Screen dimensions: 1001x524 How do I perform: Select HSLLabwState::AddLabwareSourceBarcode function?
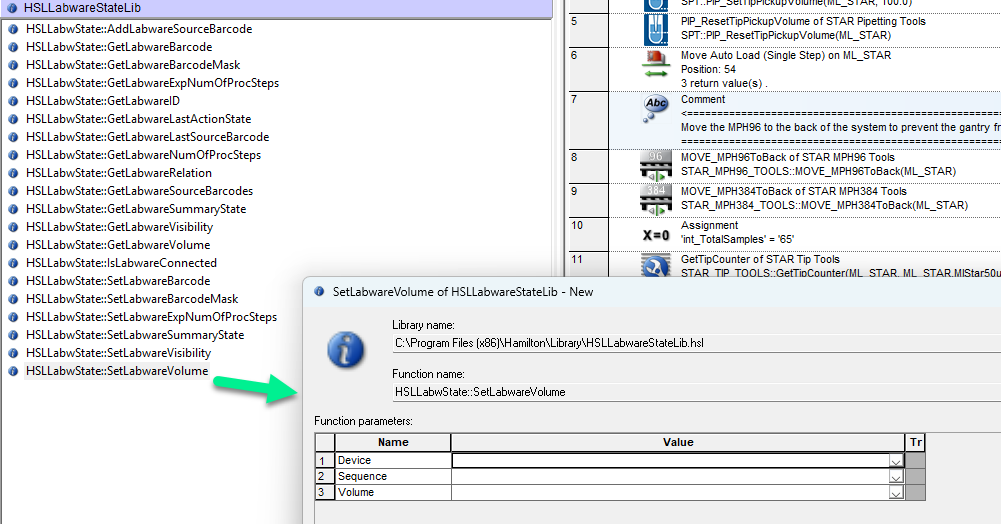139,29
